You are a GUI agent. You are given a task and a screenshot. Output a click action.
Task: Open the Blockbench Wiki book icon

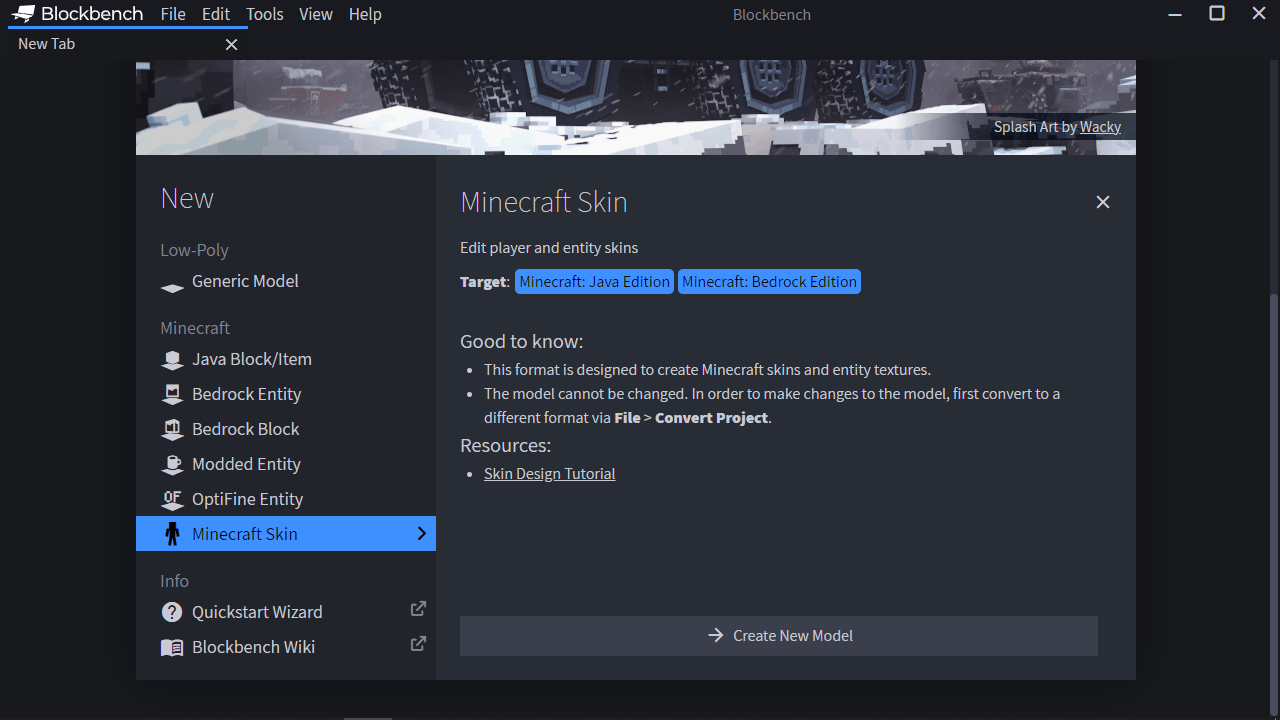[172, 648]
